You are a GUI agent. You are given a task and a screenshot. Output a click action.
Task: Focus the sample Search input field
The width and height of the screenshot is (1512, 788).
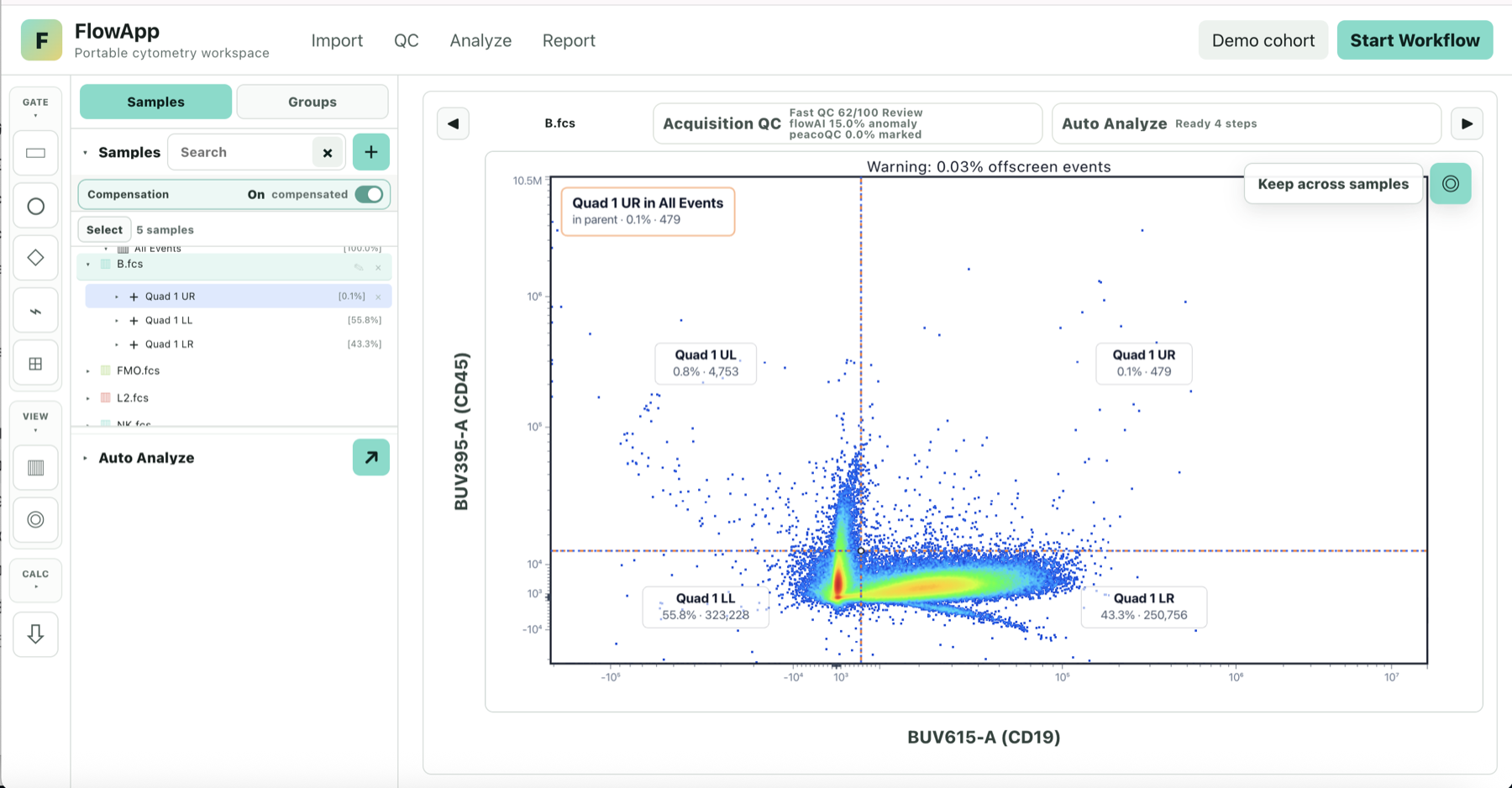coord(240,152)
